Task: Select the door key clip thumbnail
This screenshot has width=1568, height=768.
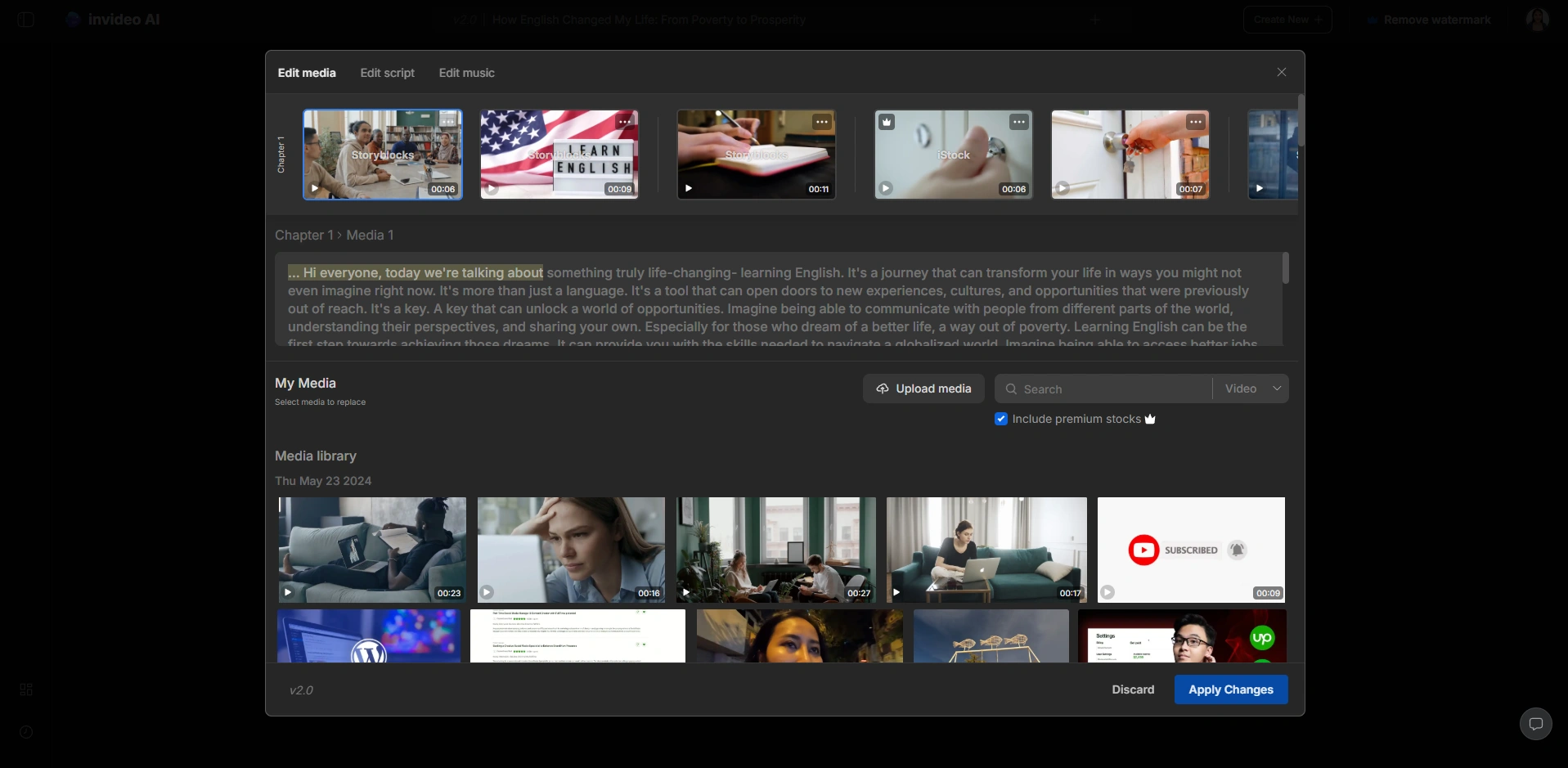Action: (x=1130, y=155)
